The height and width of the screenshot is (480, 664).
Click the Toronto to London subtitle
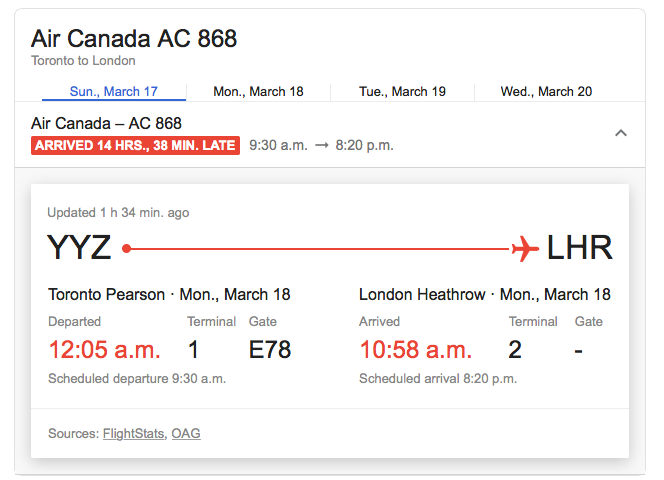click(83, 61)
